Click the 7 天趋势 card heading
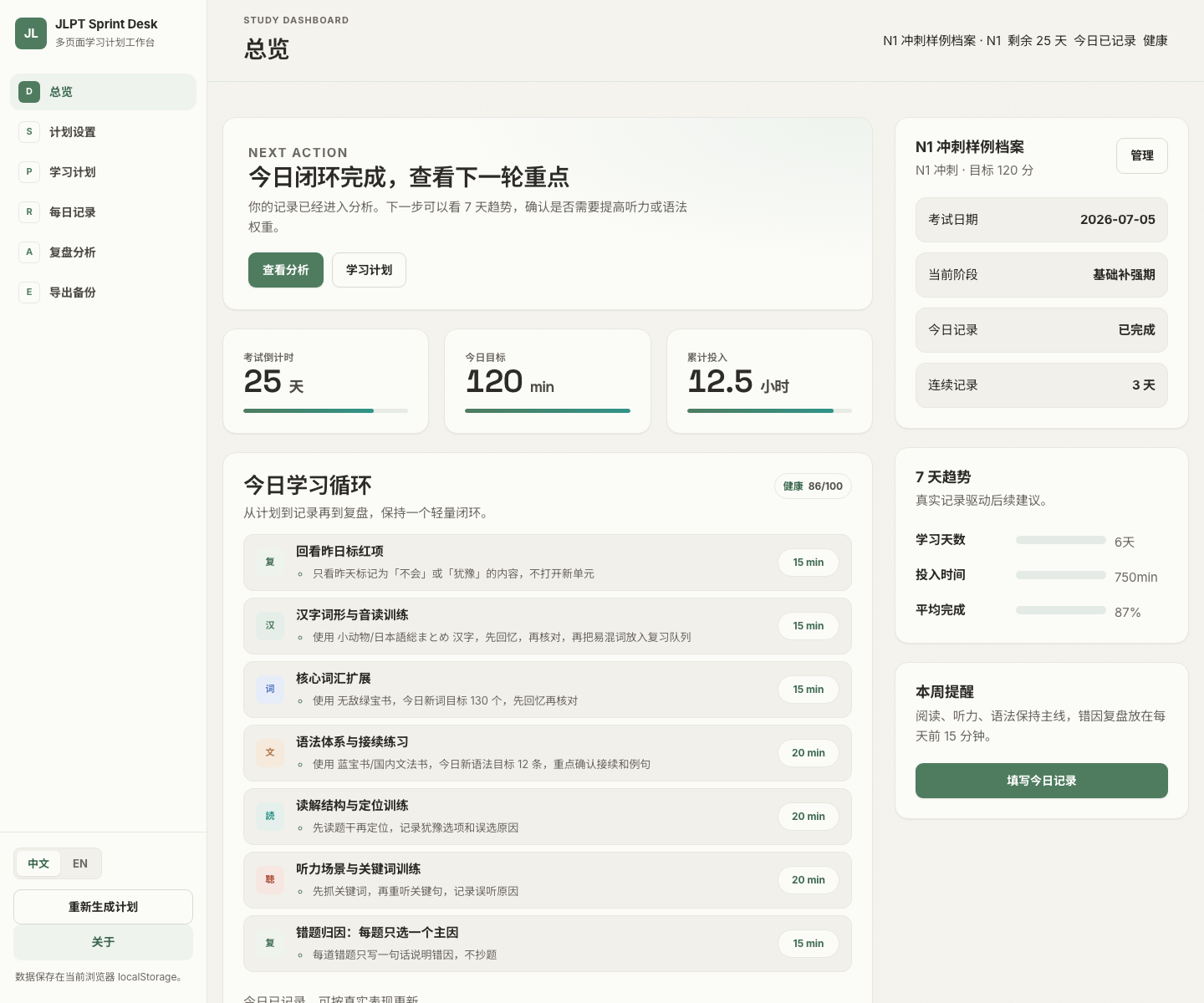The height and width of the screenshot is (1003, 1204). point(943,477)
